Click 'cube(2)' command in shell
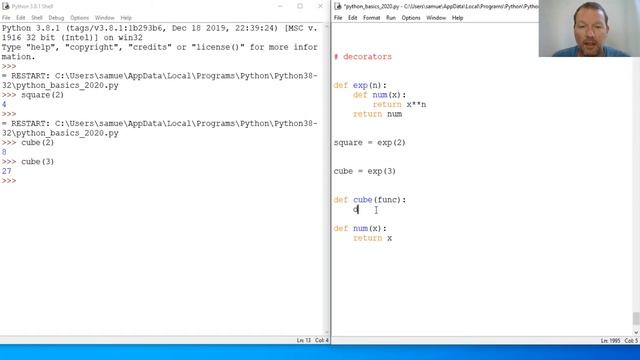Image resolution: width=640 pixels, height=360 pixels. coord(38,142)
